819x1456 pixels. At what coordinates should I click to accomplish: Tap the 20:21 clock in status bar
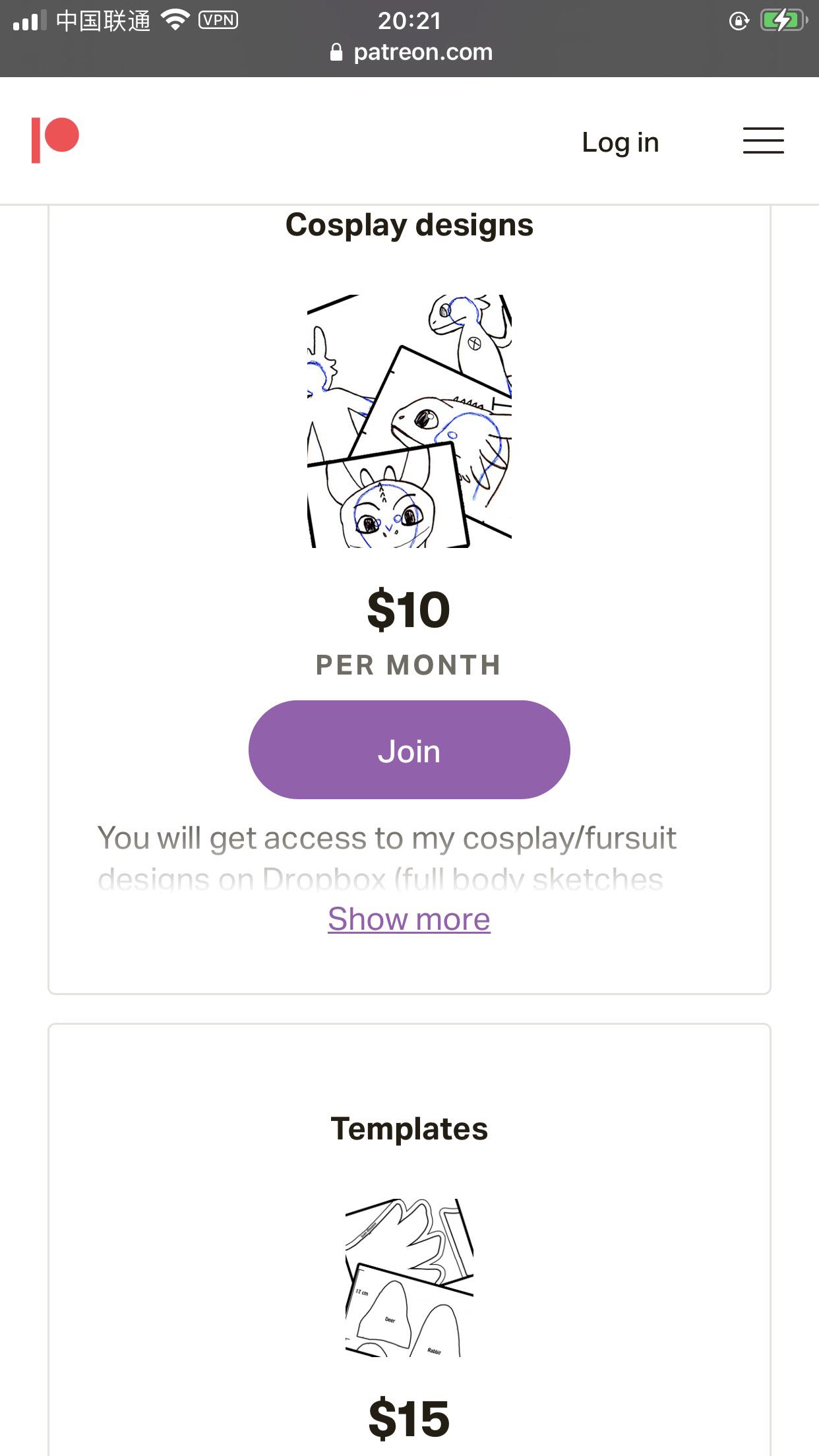pos(409,20)
